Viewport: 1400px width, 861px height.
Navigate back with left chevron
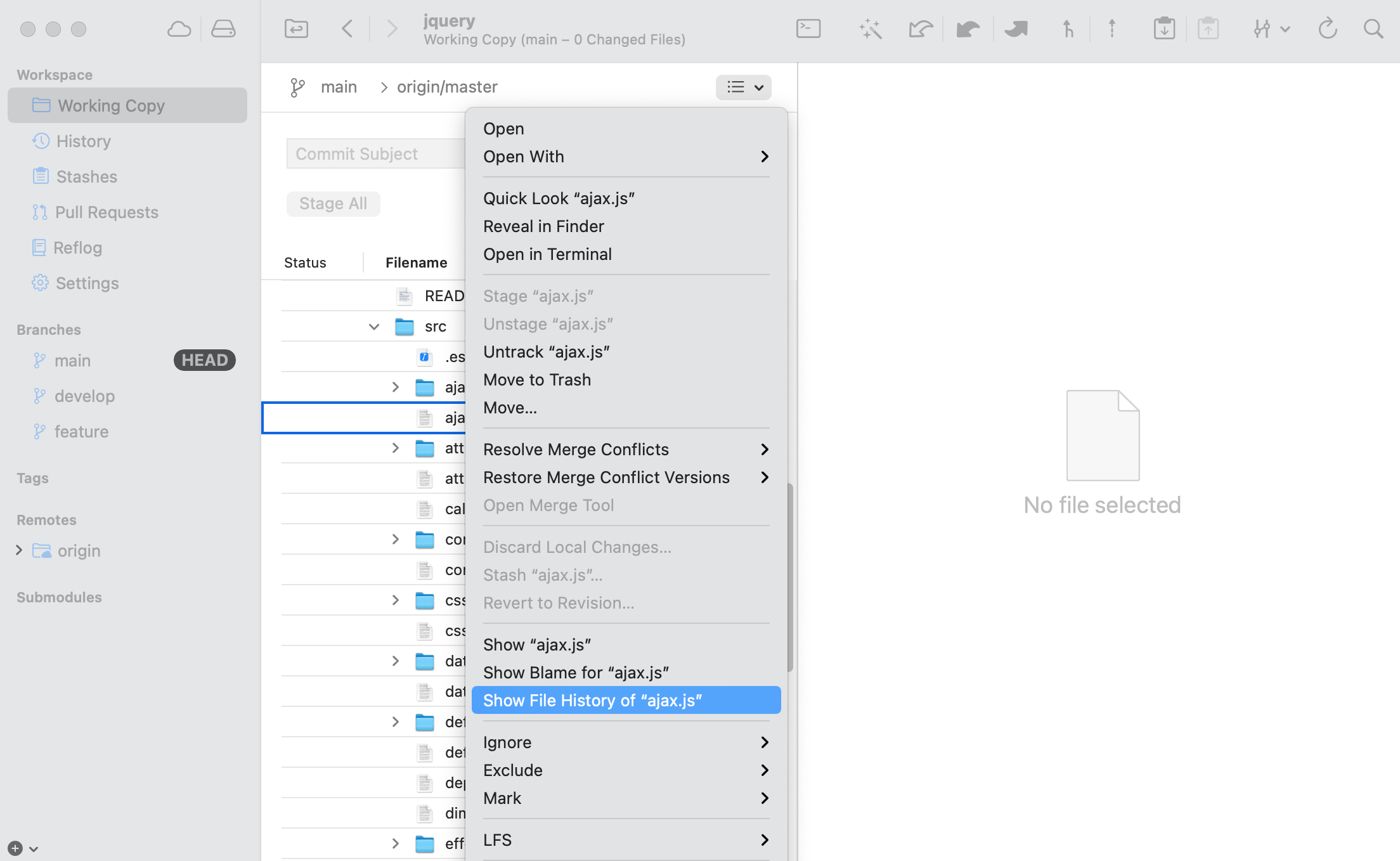click(347, 29)
